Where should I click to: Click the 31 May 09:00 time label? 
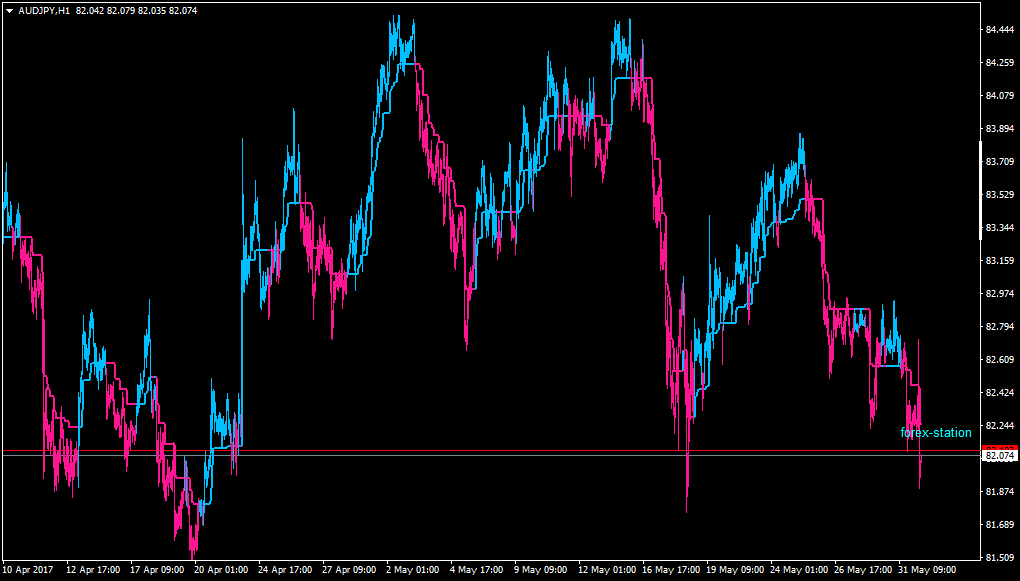tap(926, 569)
